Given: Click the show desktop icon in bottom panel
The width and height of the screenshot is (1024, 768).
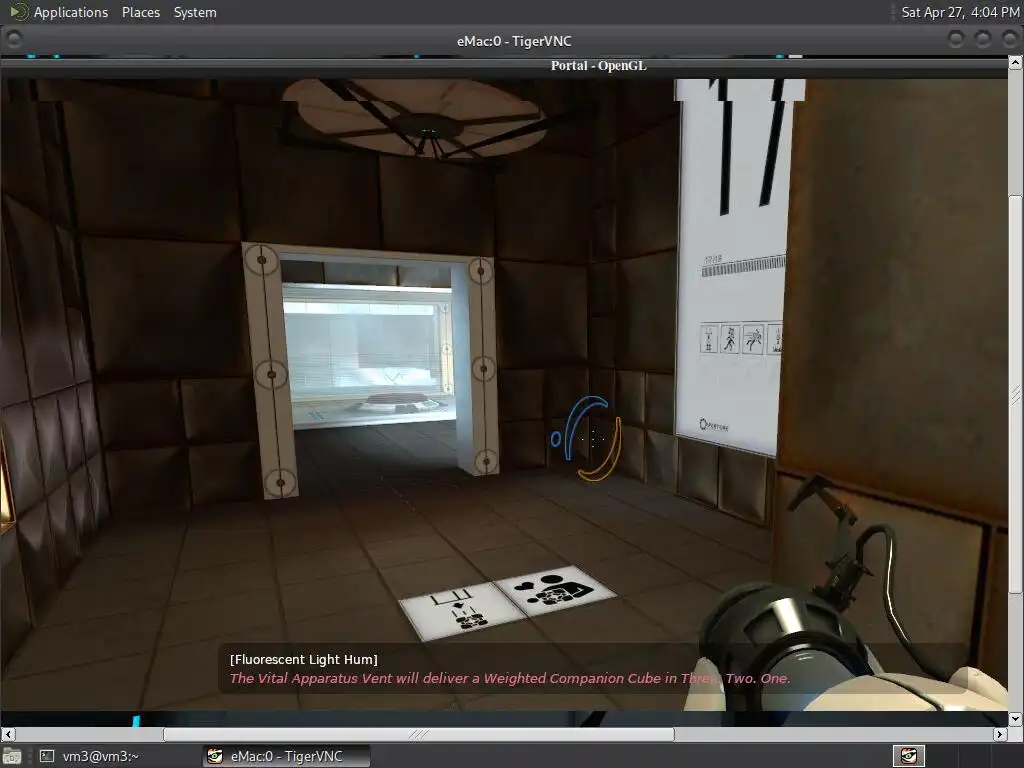Looking at the screenshot, I should coord(12,756).
